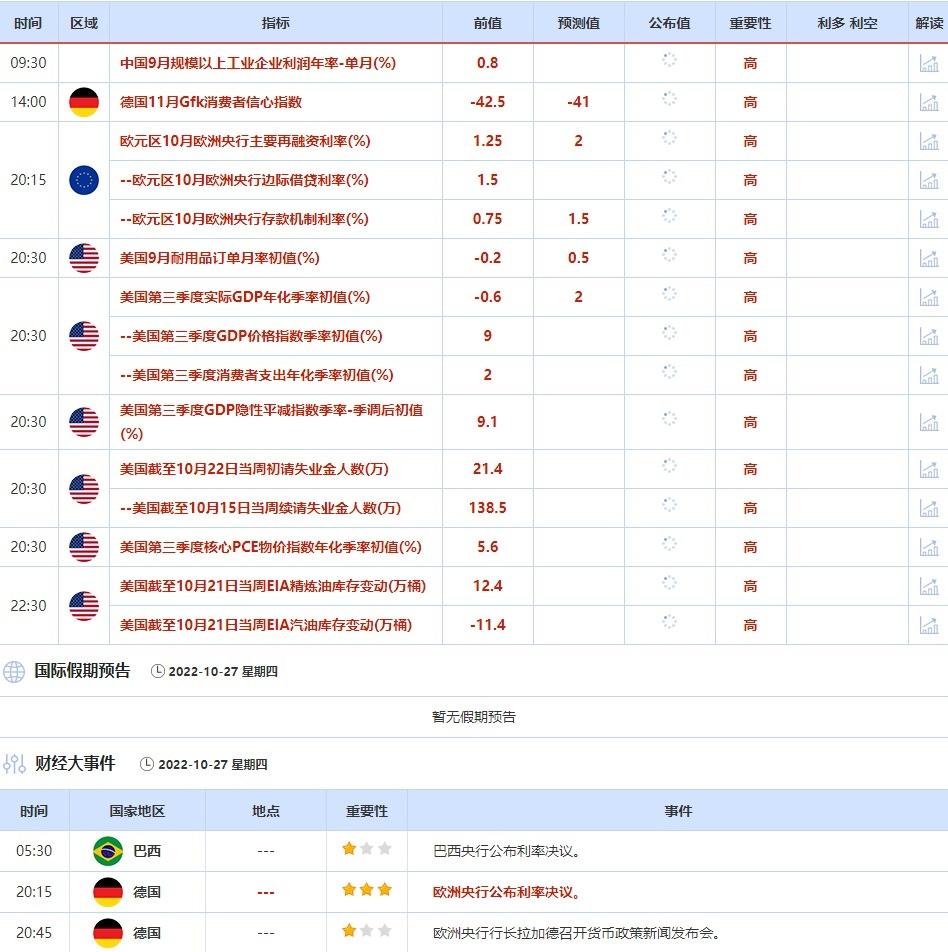Open analysis chart for ECB main refinancing rate
The height and width of the screenshot is (952, 948).
(x=928, y=141)
